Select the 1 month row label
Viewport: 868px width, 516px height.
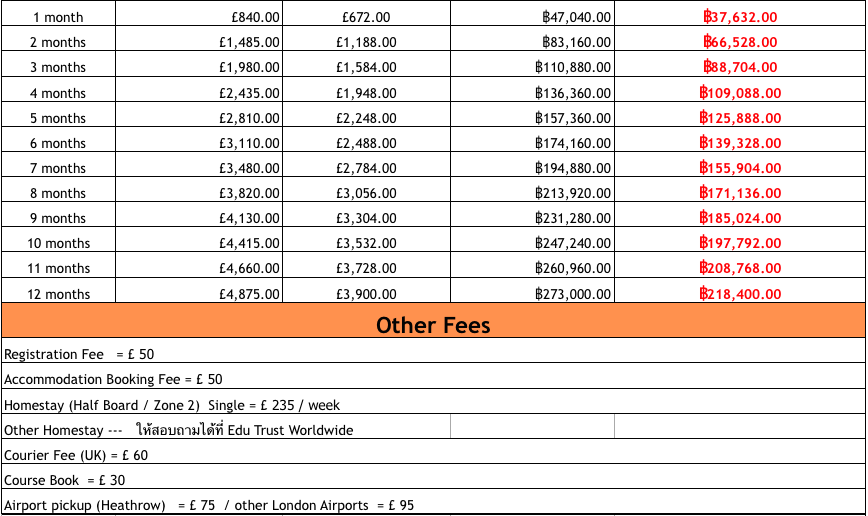58,17
